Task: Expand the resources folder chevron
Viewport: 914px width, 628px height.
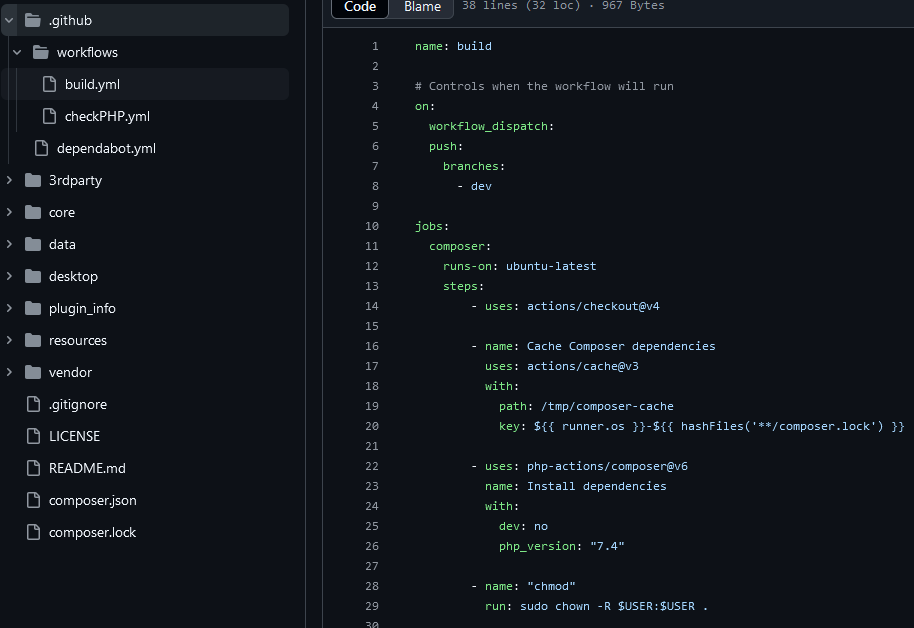Action: (9, 340)
